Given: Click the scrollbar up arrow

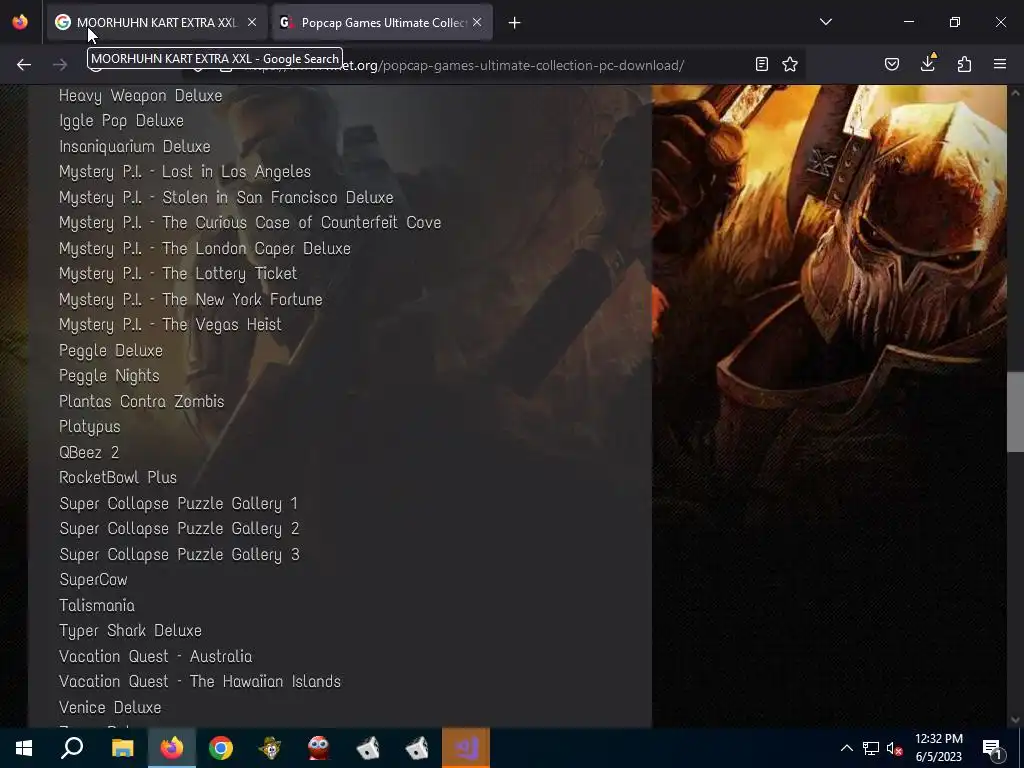Looking at the screenshot, I should point(1015,93).
